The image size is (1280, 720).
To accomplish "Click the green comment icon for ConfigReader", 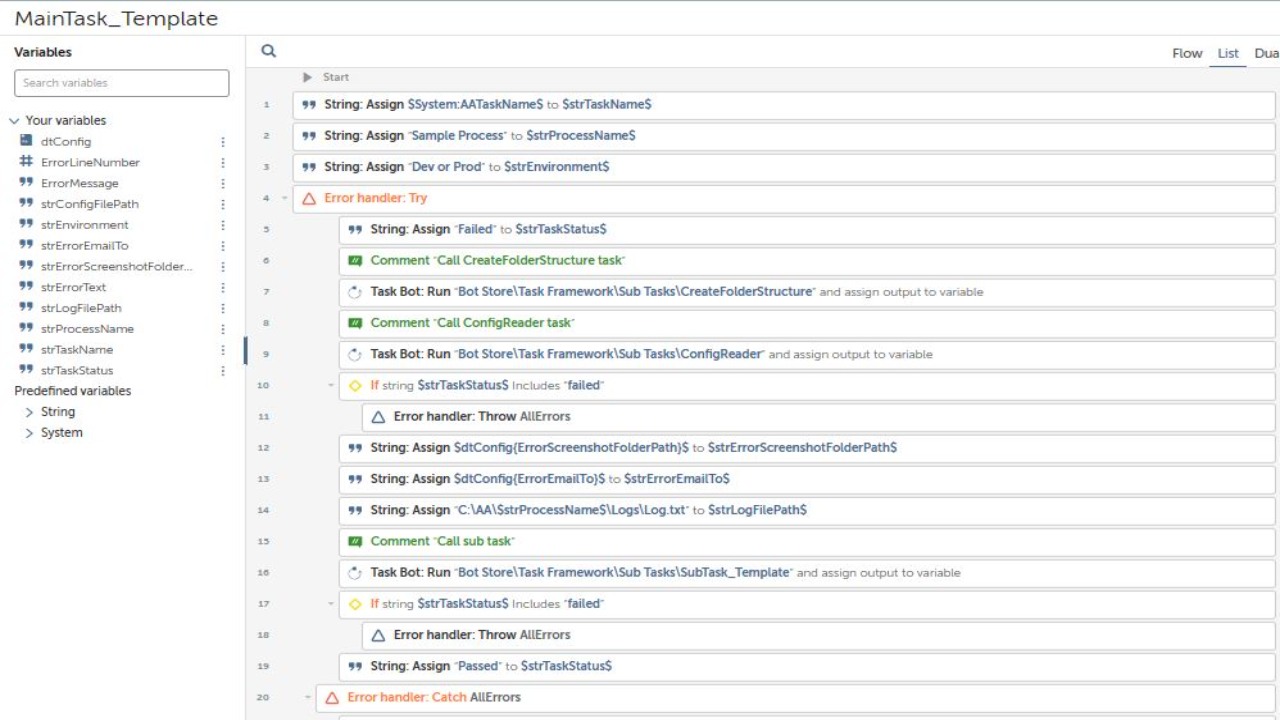I will click(355, 323).
